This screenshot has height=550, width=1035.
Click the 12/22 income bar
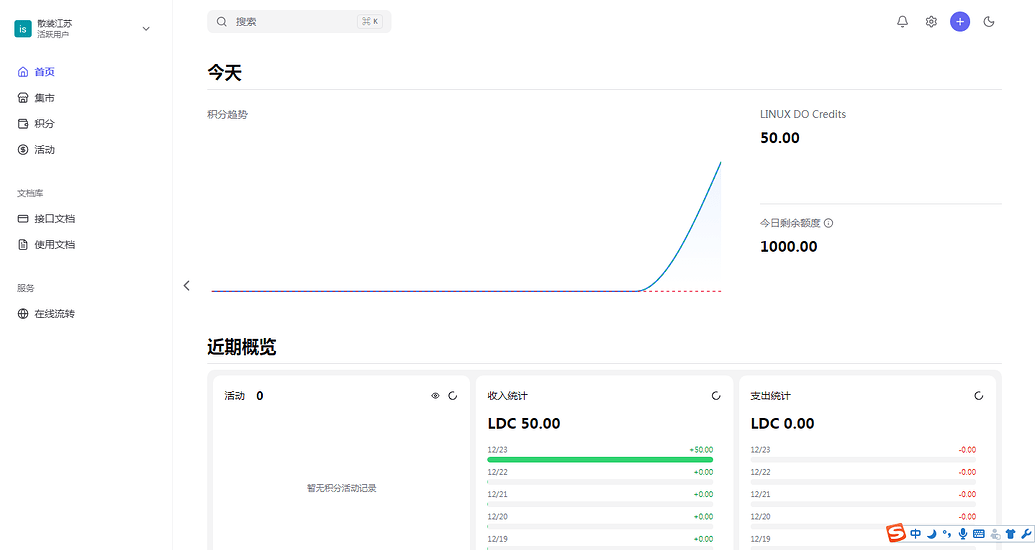[x=600, y=482]
